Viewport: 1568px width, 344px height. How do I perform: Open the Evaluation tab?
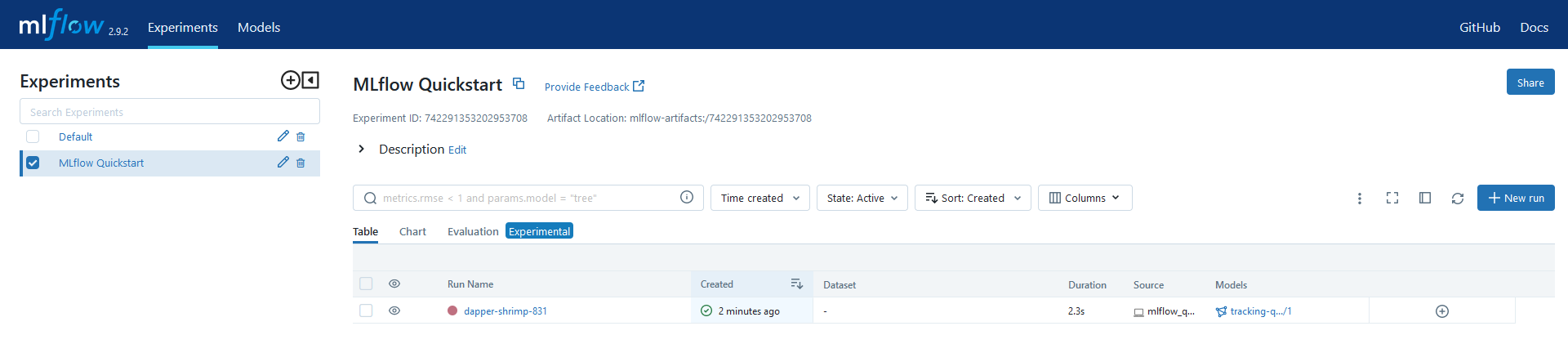point(473,231)
